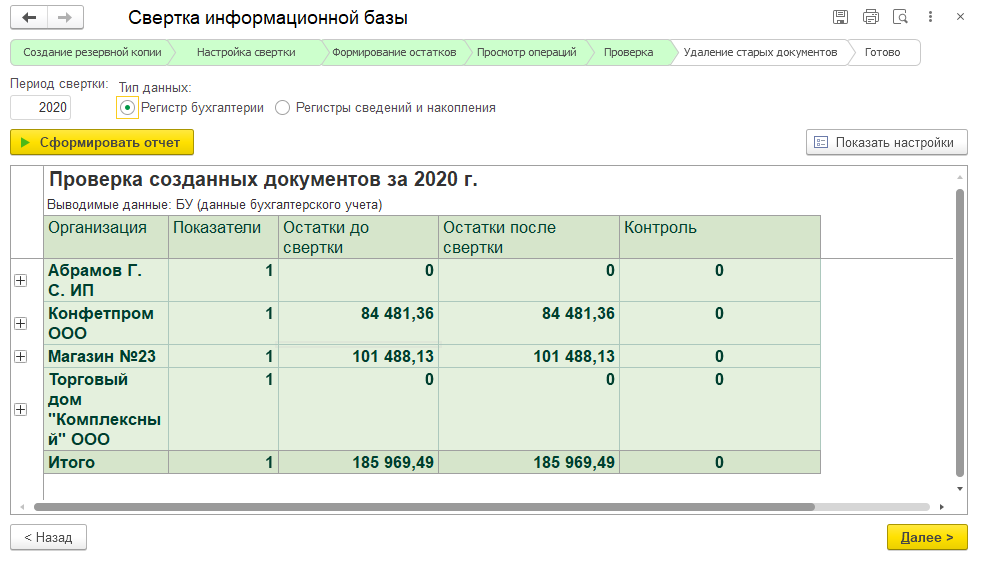The width and height of the screenshot is (985, 562).
Task: Click the back navigation arrow
Action: point(30,18)
